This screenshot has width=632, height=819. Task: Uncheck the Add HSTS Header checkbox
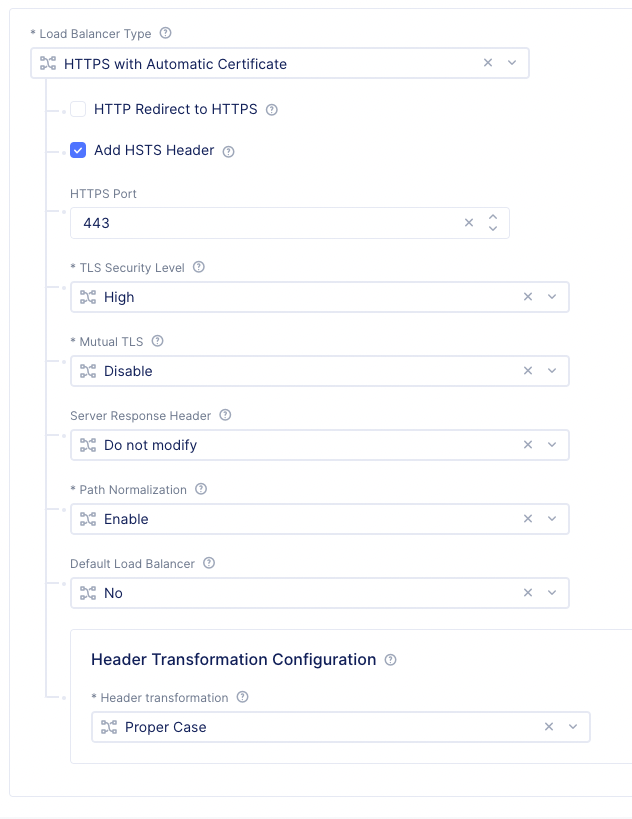[x=78, y=150]
